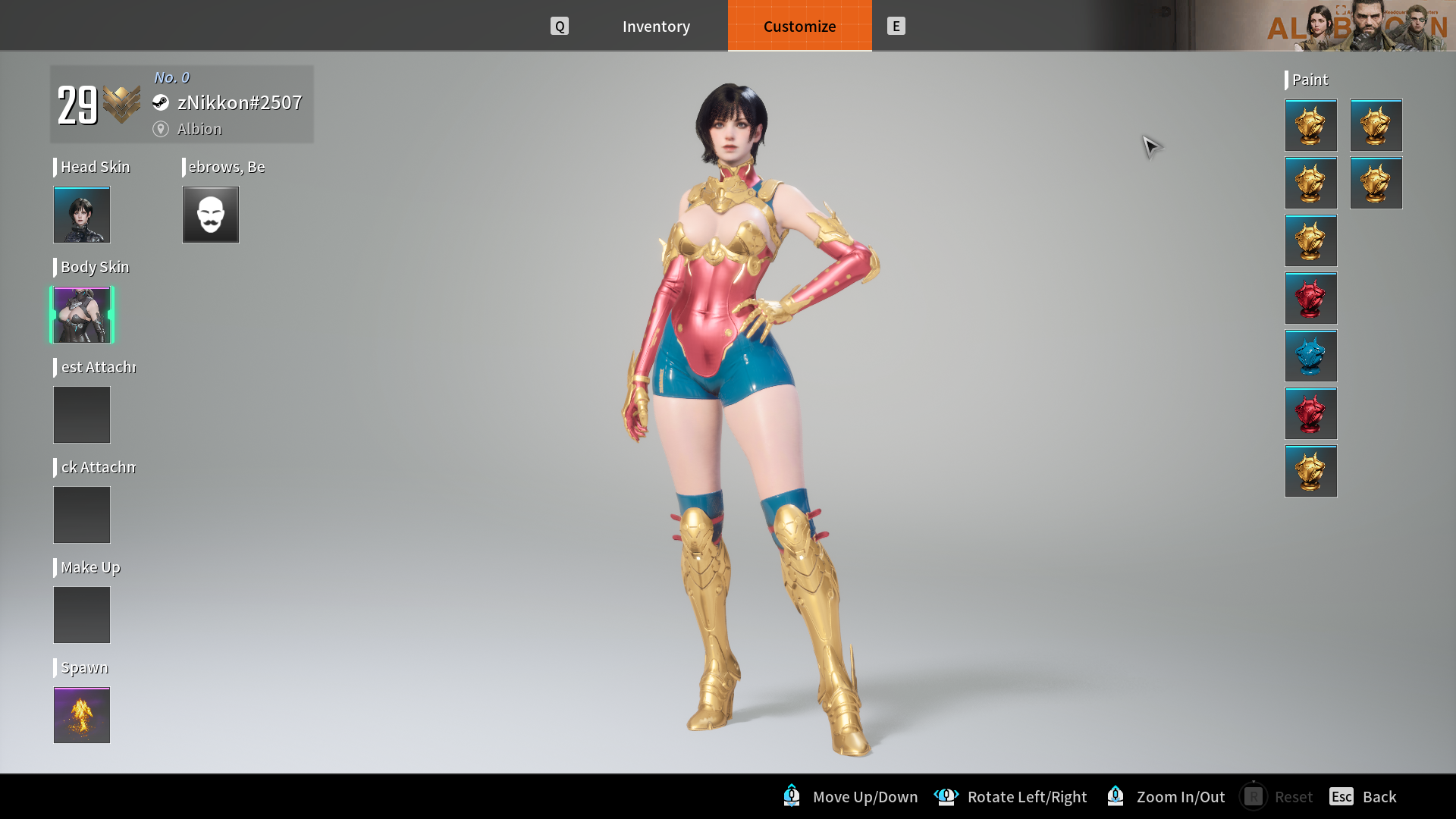Image resolution: width=1456 pixels, height=819 pixels.
Task: Click the No. 0 text
Action: pyautogui.click(x=171, y=77)
